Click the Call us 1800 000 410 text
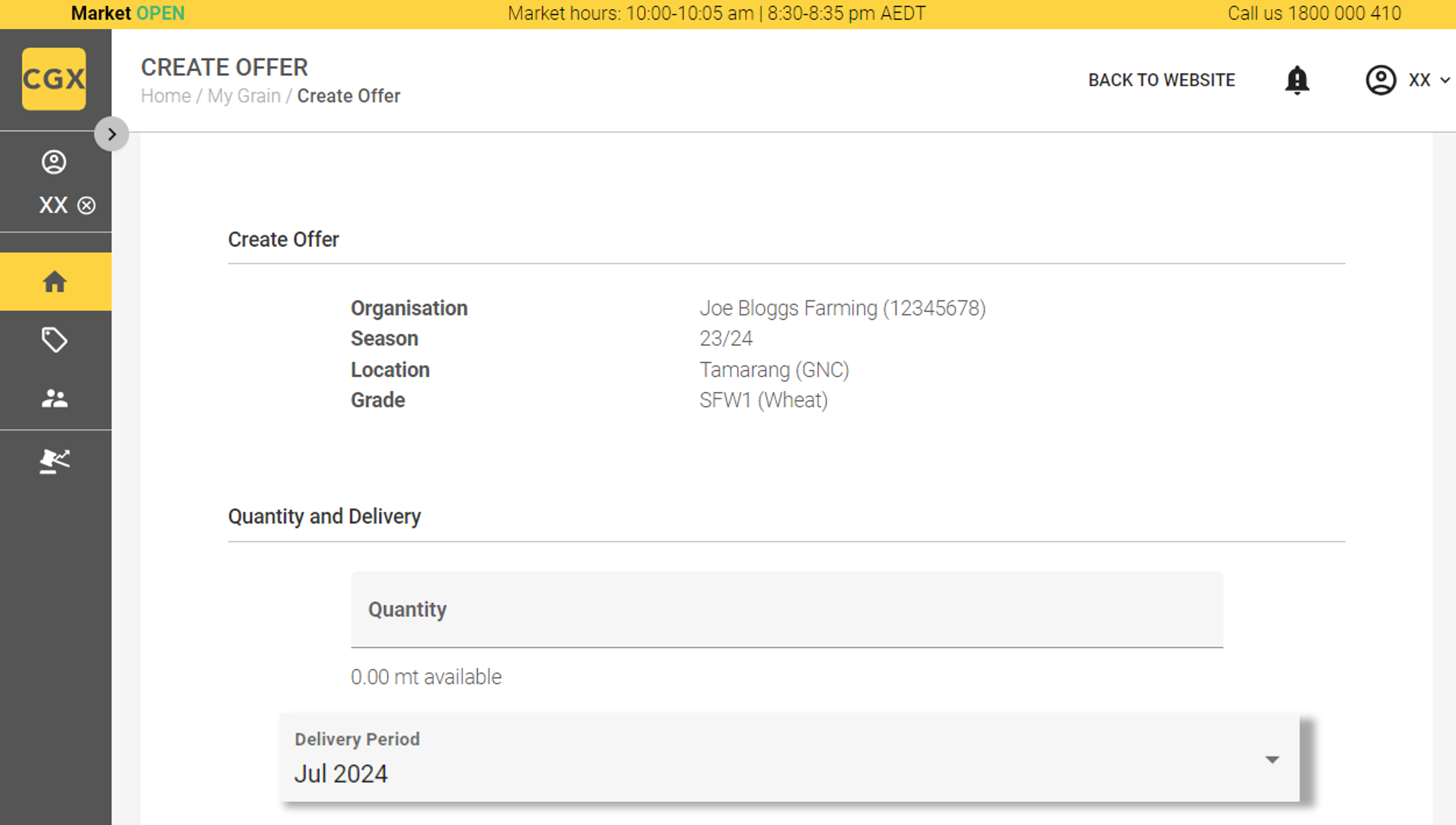1456x825 pixels. point(1314,13)
